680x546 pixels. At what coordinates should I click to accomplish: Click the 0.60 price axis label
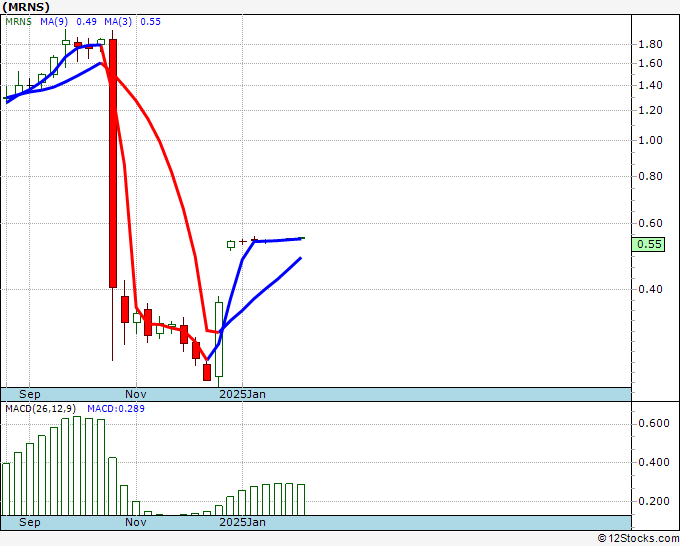pos(650,223)
